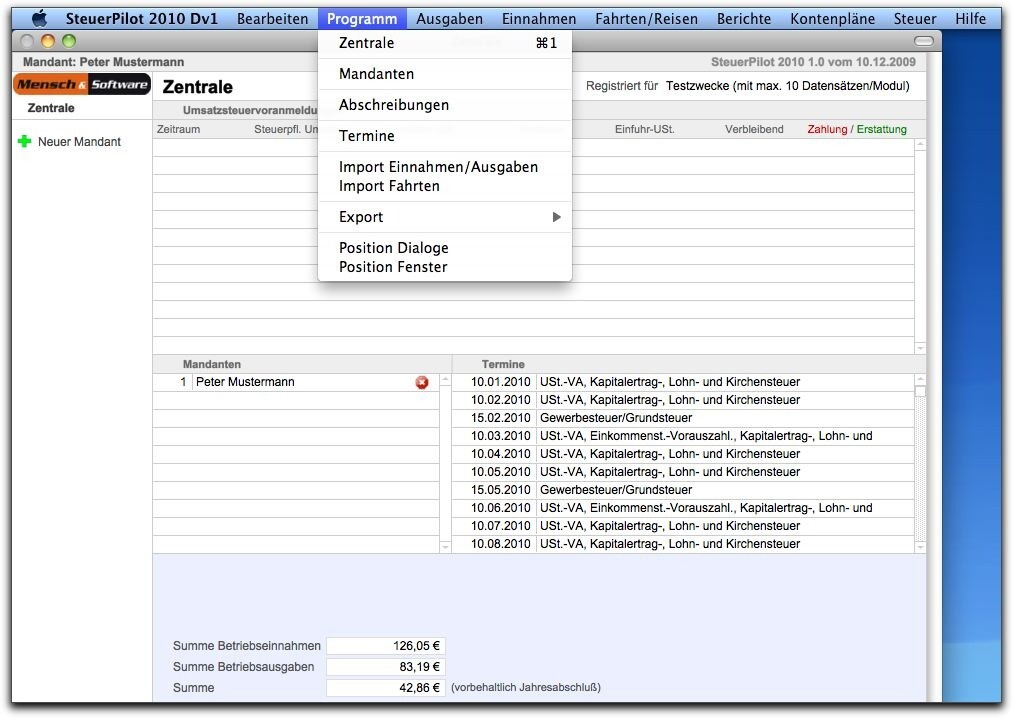Select the Zentrale sidebar entry
1013x718 pixels.
coord(51,108)
